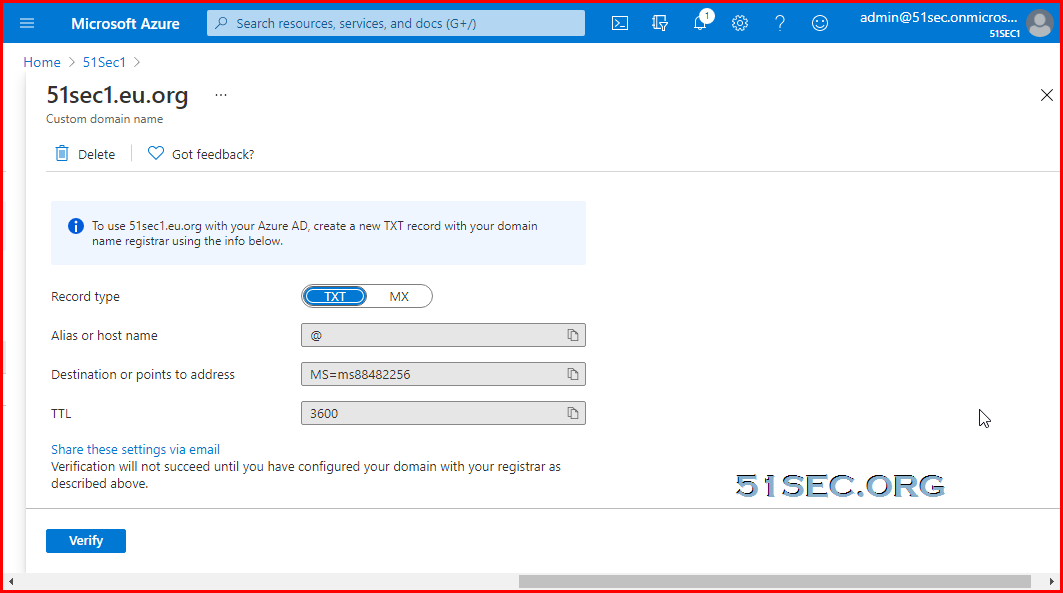1063x593 pixels.
Task: Focus the search resources, services, and docs box
Action: pyautogui.click(x=396, y=23)
